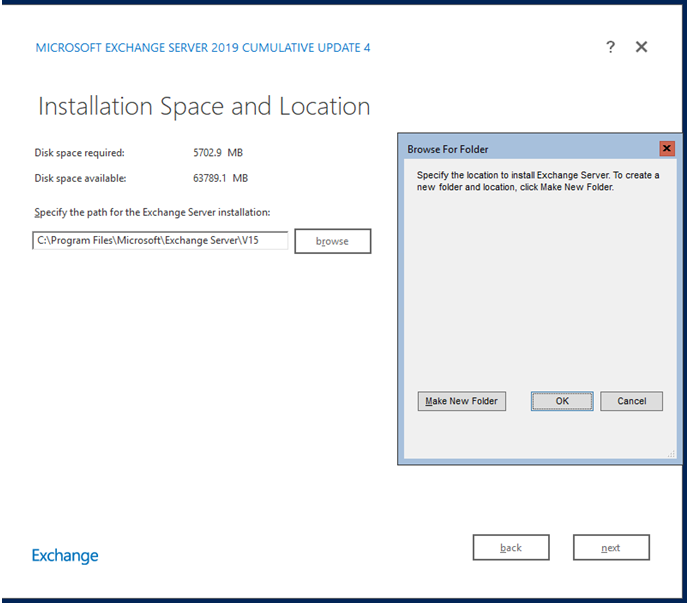This screenshot has width=689, height=605.
Task: Click the Specify the location instruction text
Action: (538, 181)
